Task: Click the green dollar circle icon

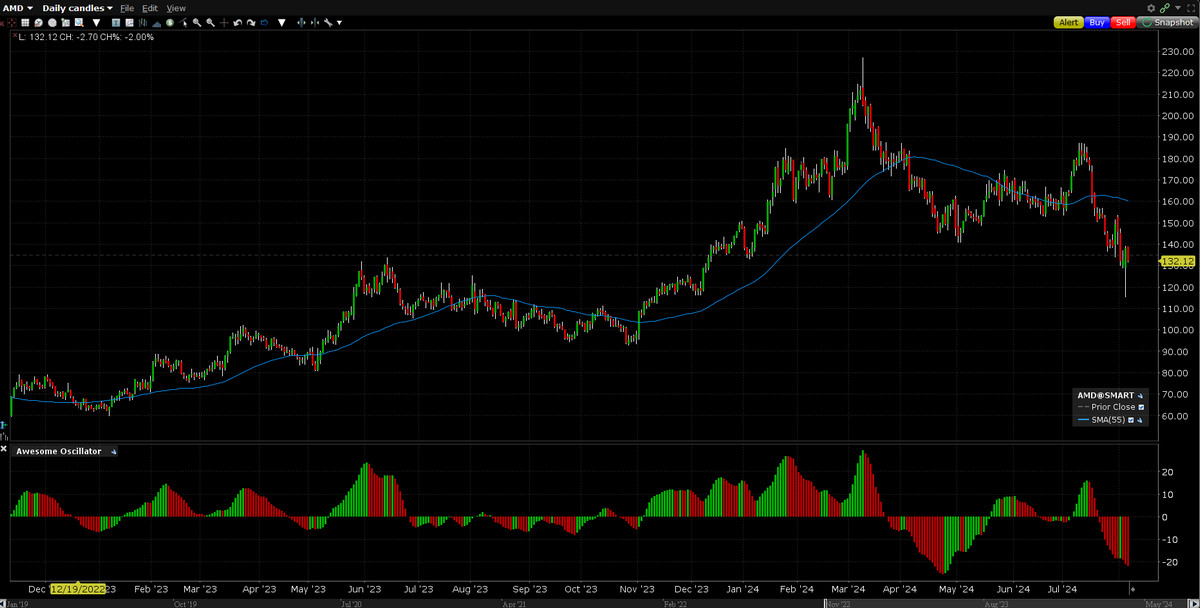Action: (169, 22)
